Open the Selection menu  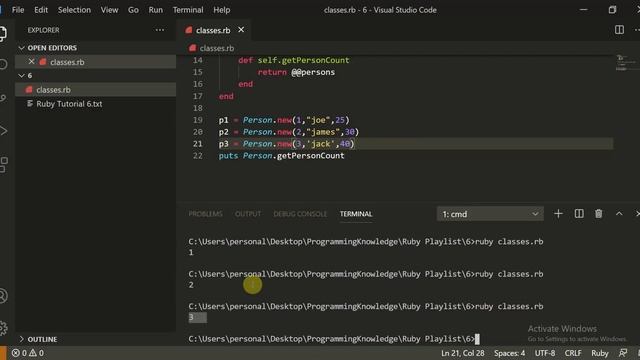[74, 10]
